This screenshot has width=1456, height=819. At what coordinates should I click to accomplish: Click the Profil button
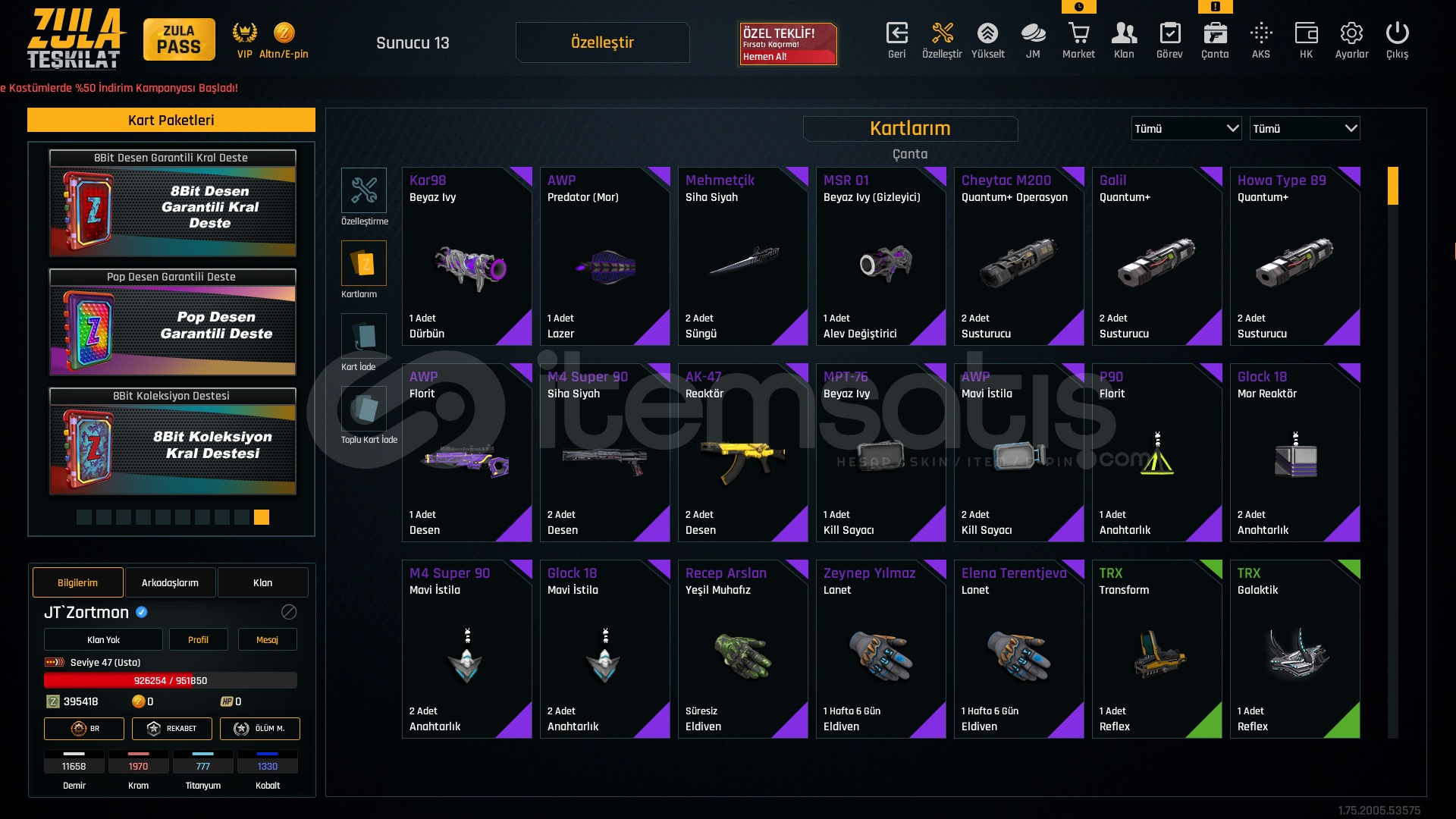pyautogui.click(x=198, y=639)
